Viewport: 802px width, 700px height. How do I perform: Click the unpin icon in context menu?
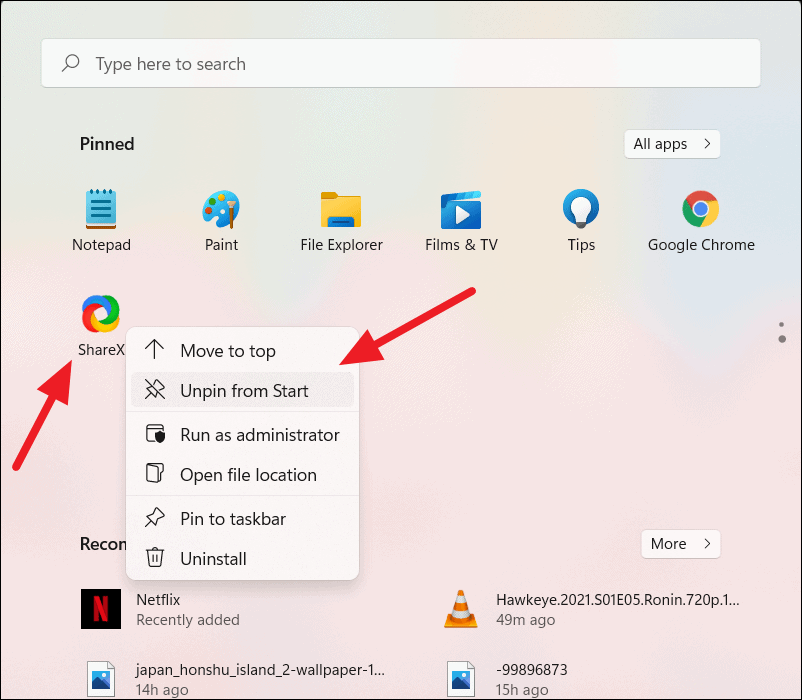154,390
